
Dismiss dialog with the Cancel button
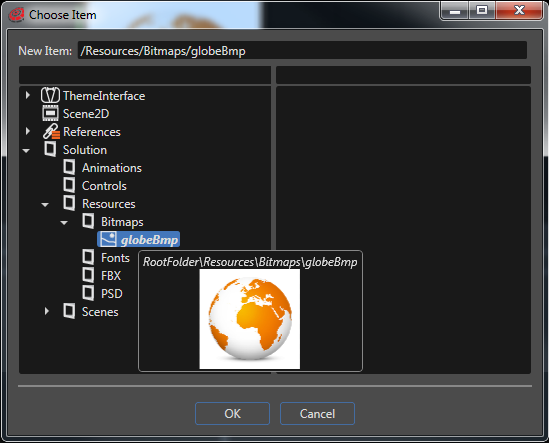click(317, 413)
